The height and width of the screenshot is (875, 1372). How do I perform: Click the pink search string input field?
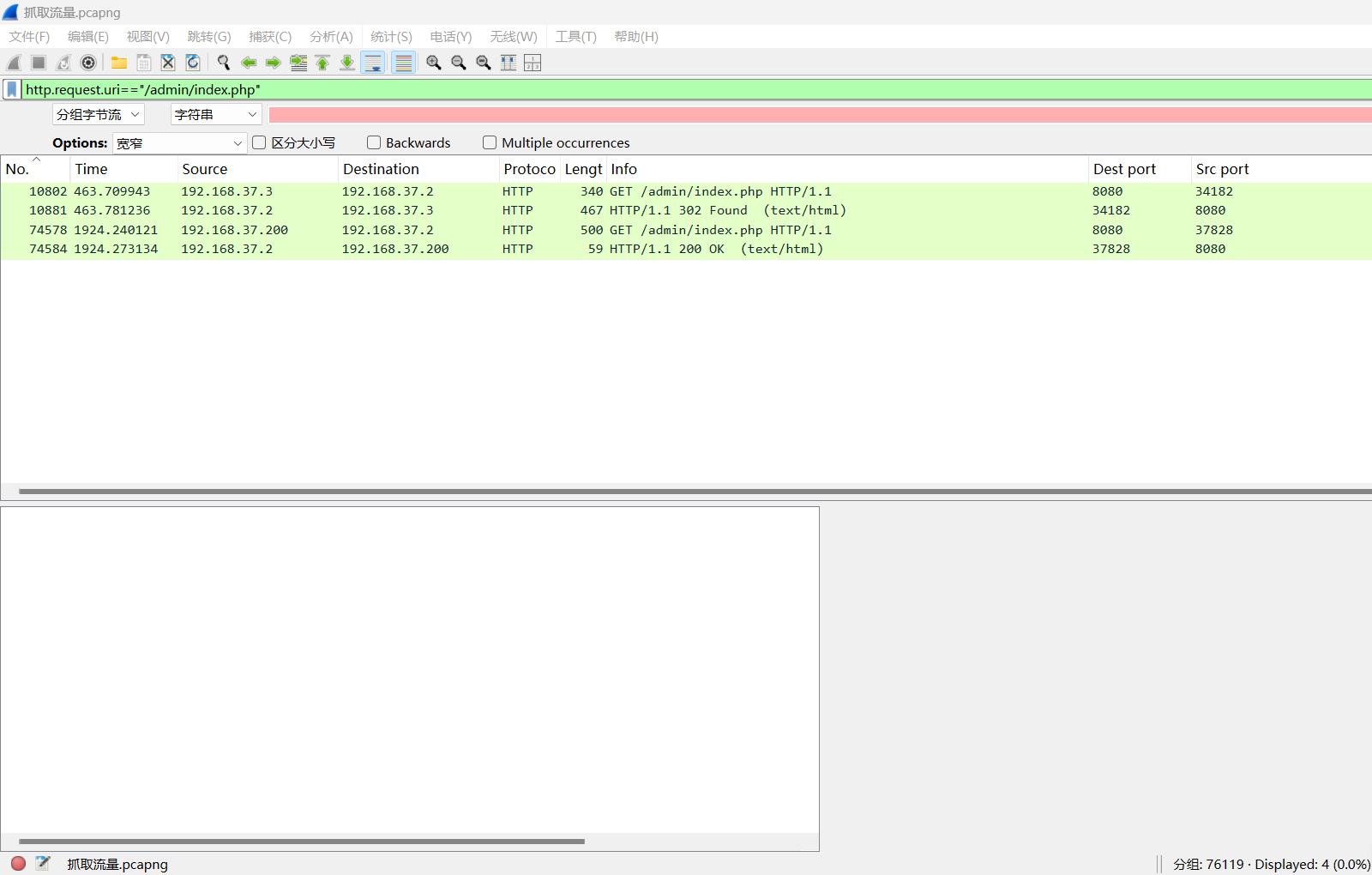tap(820, 115)
